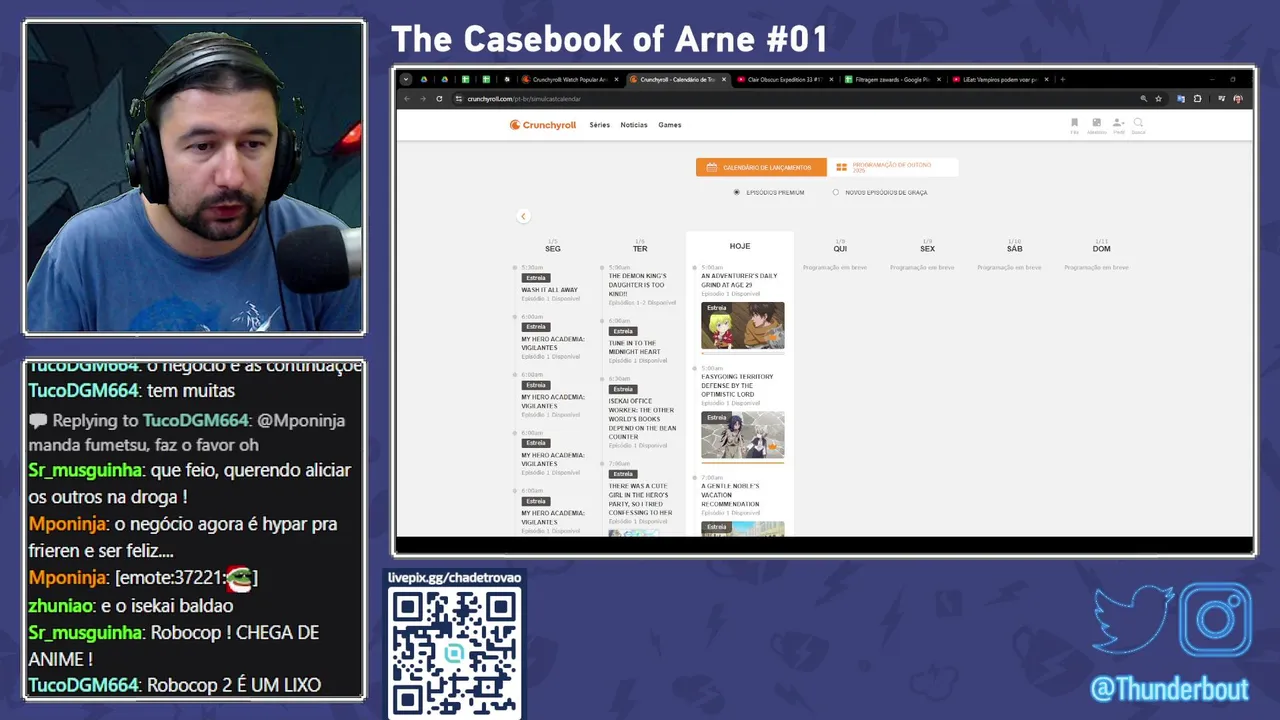Click the HOJE column header

point(740,246)
